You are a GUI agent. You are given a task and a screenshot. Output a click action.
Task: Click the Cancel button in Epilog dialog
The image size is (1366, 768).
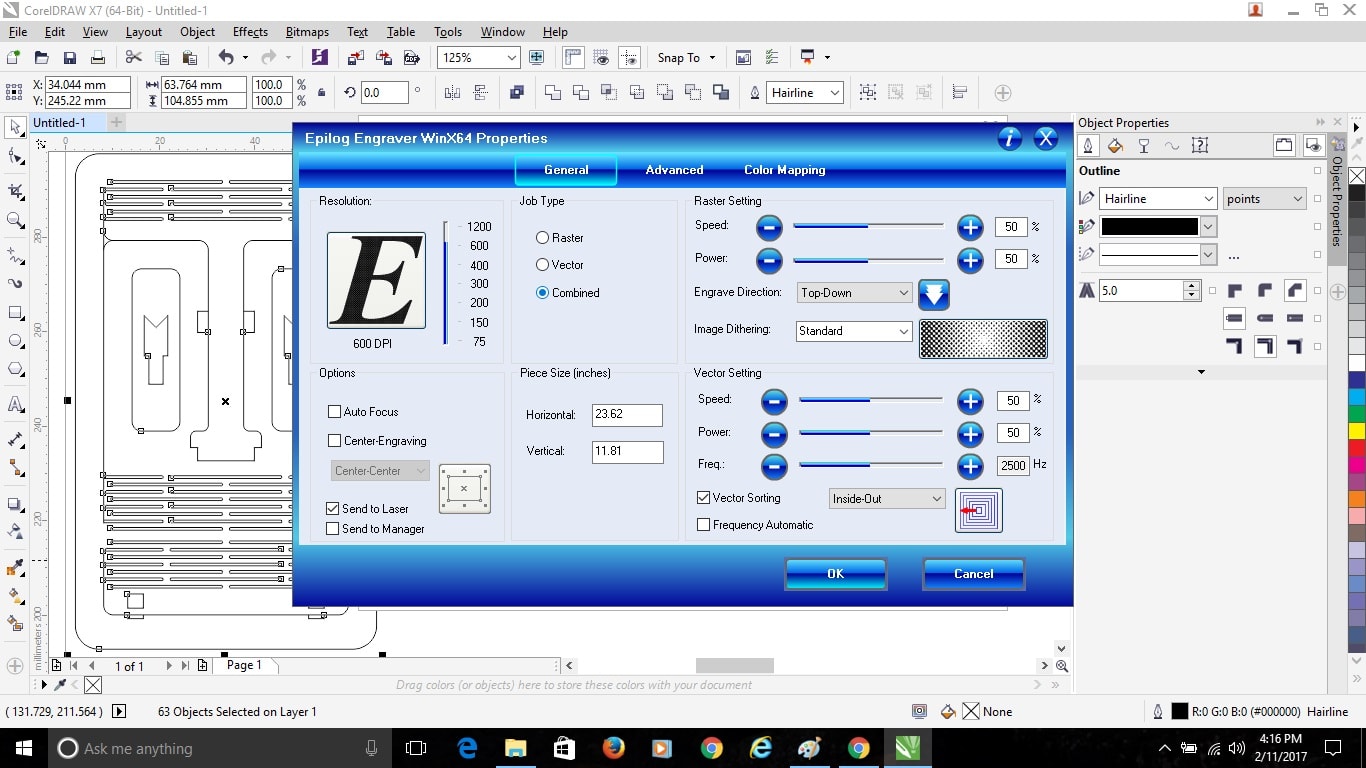(x=974, y=574)
